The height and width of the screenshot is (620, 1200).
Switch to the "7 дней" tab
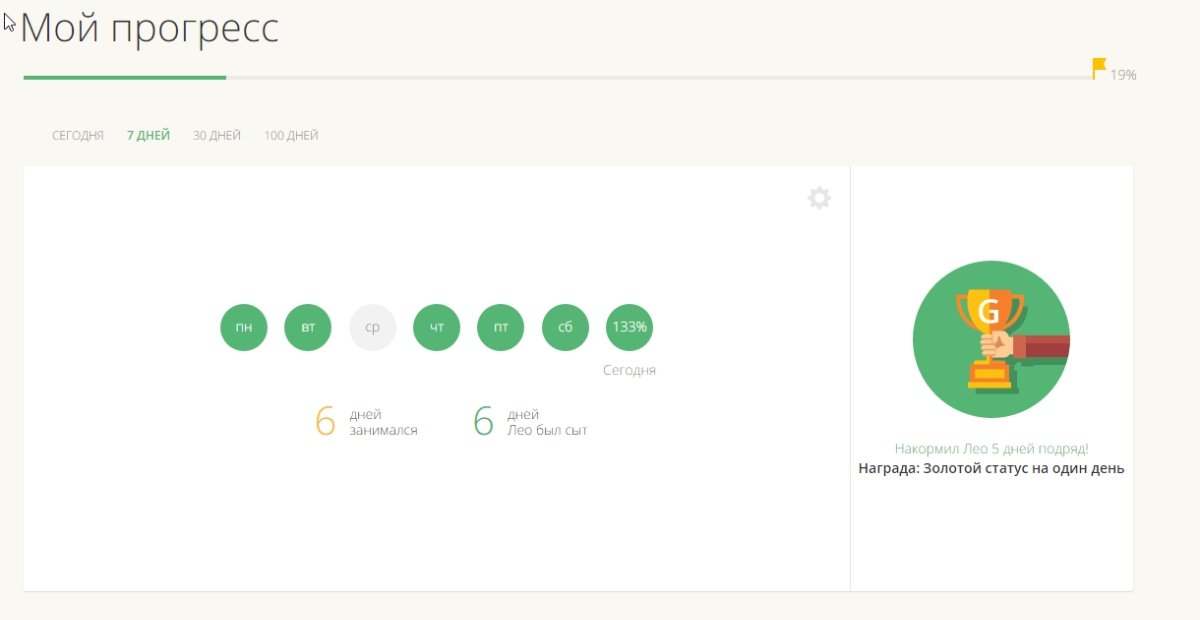click(148, 136)
